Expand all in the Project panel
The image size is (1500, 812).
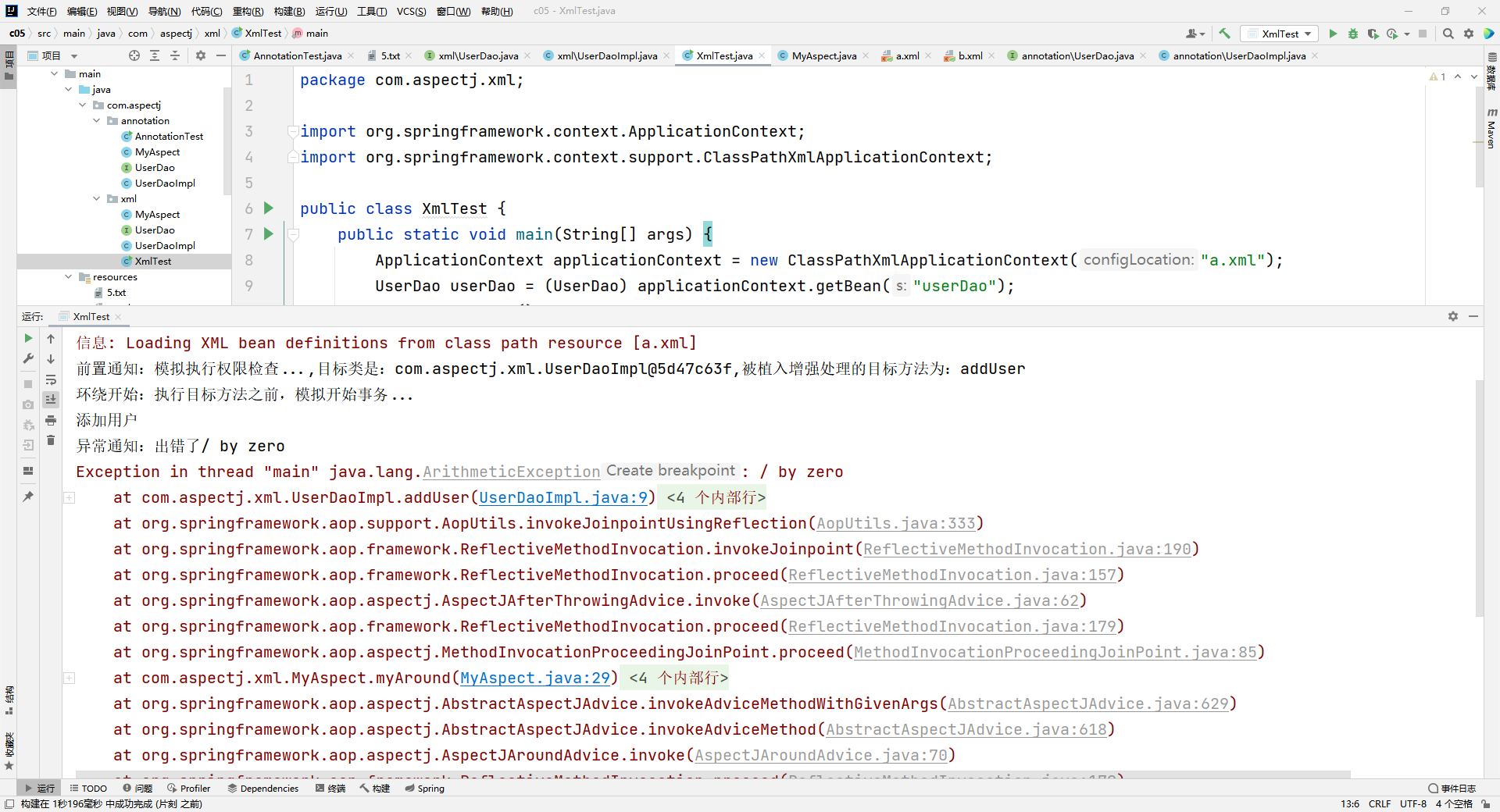point(155,55)
